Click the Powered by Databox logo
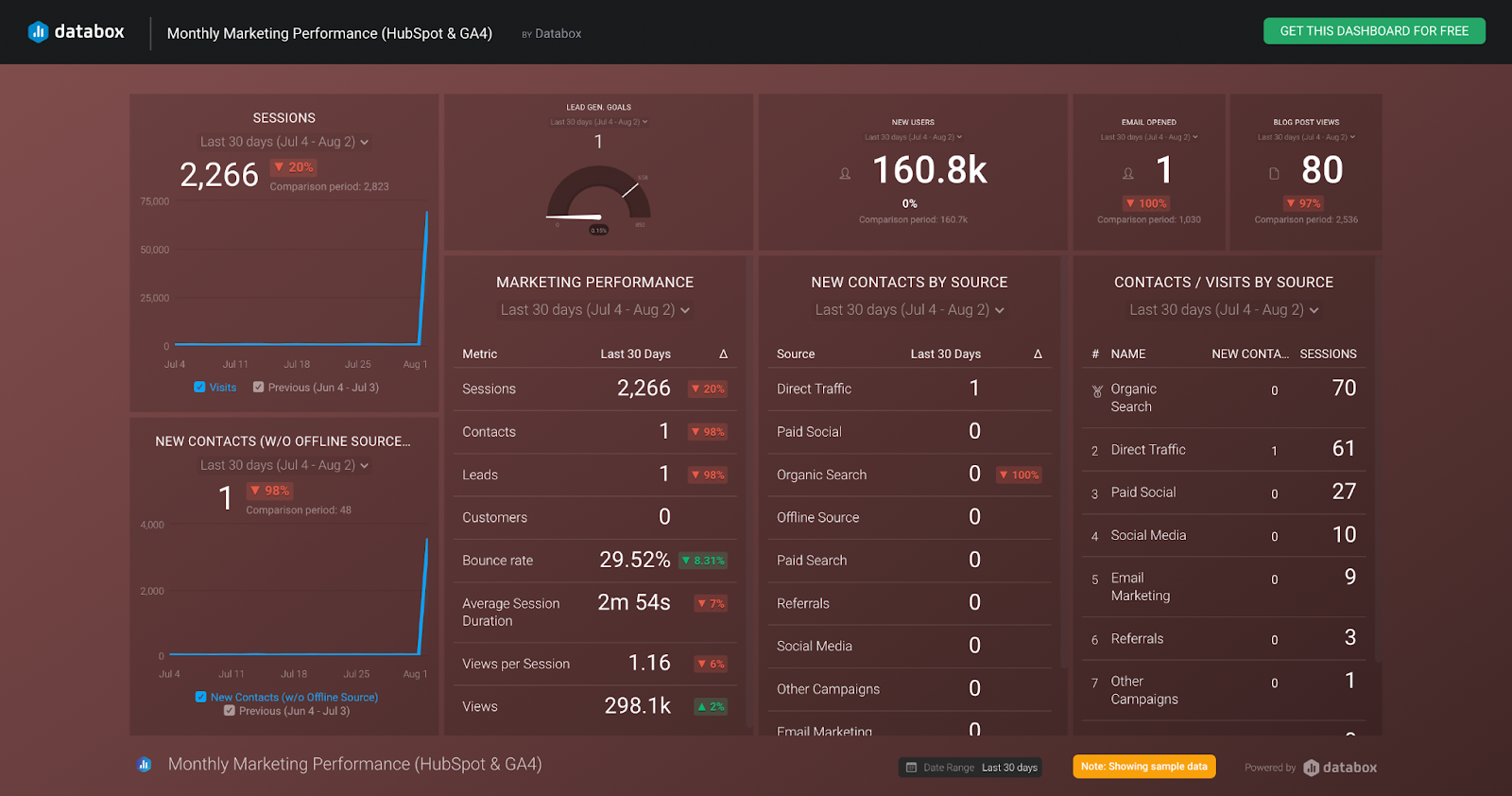The height and width of the screenshot is (796, 1512). pyautogui.click(x=1340, y=768)
